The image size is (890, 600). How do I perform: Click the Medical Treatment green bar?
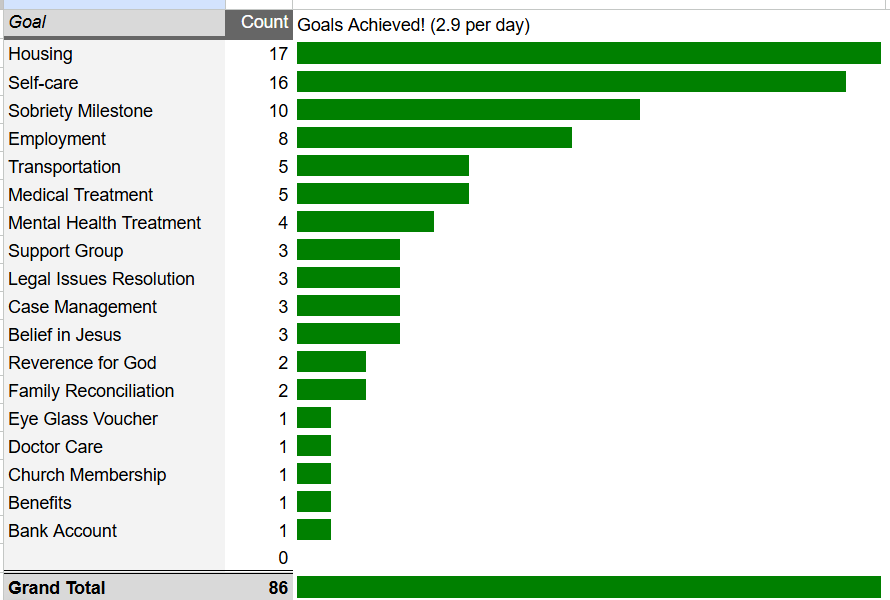point(383,194)
